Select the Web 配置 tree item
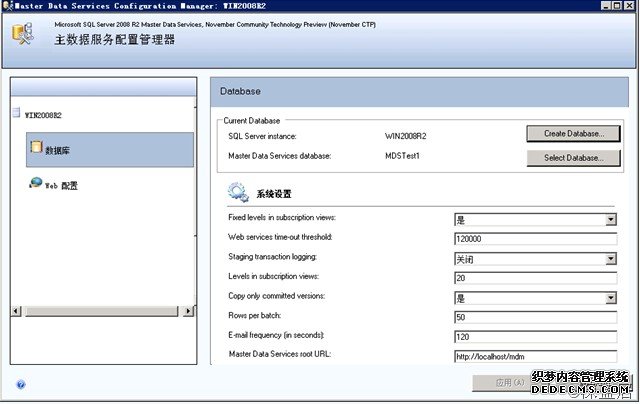 (x=60, y=185)
